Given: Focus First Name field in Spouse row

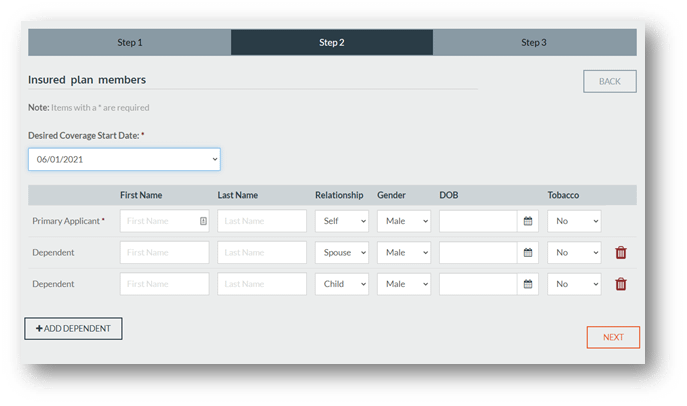Looking at the screenshot, I should (165, 253).
